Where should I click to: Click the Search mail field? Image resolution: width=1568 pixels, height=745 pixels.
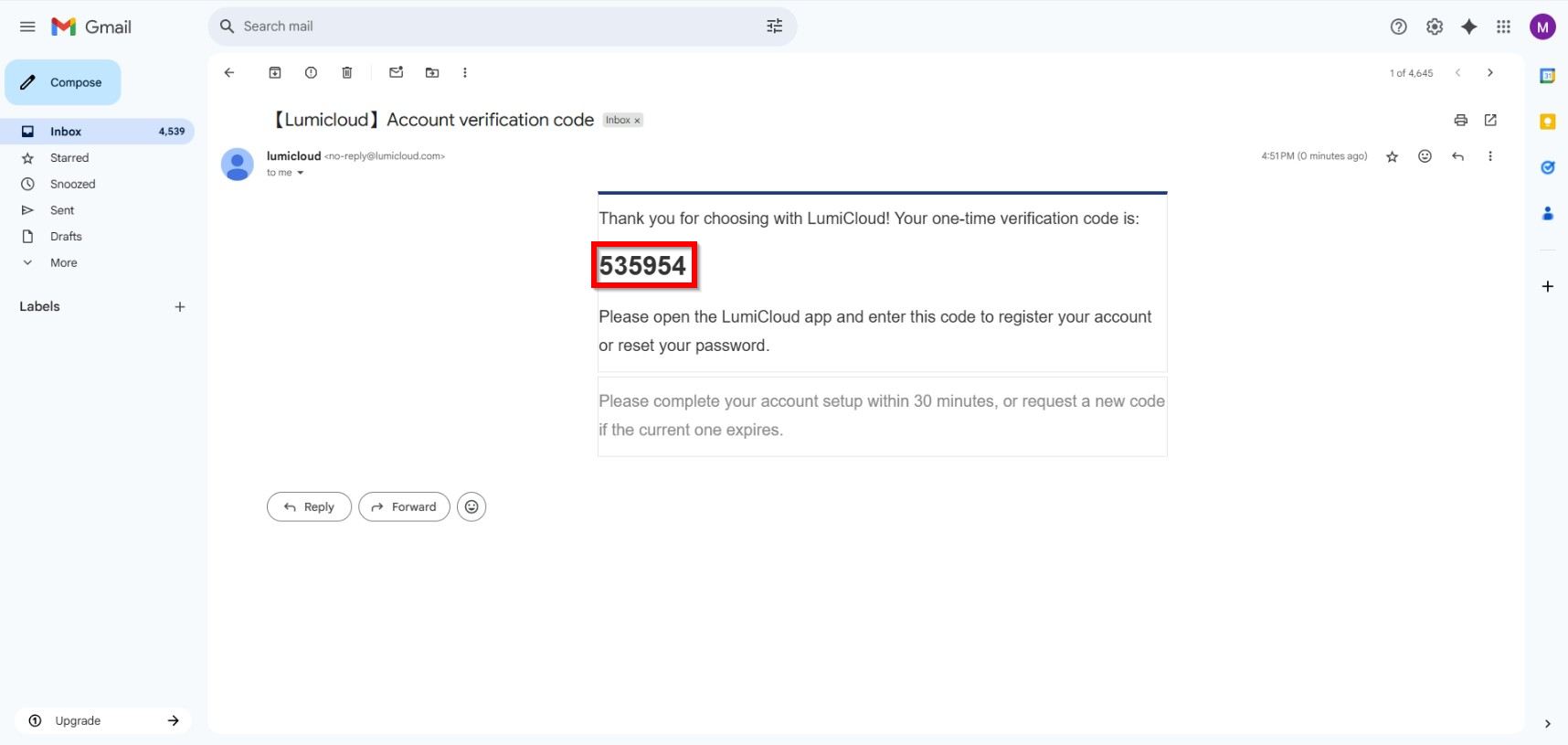[x=493, y=27]
